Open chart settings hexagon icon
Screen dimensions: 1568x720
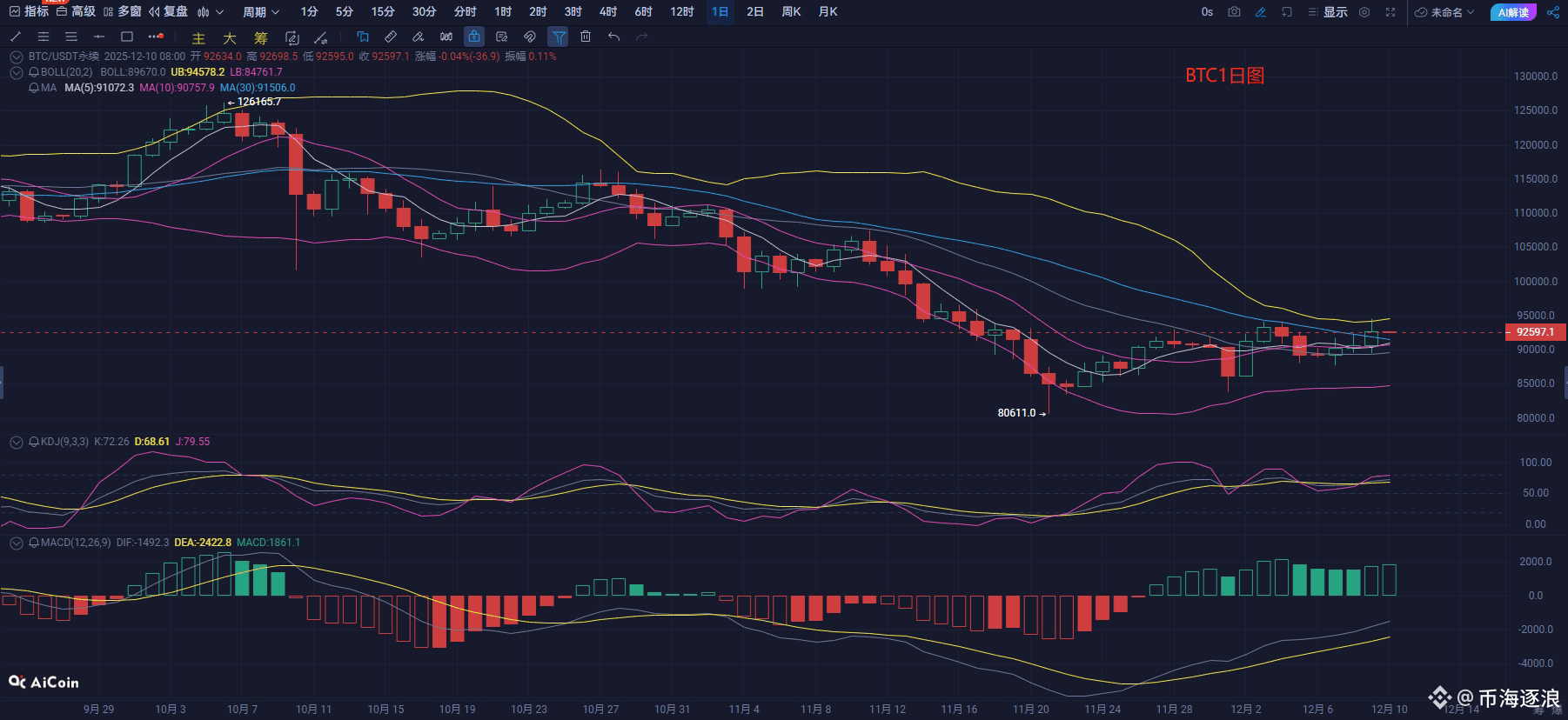pos(1364,12)
